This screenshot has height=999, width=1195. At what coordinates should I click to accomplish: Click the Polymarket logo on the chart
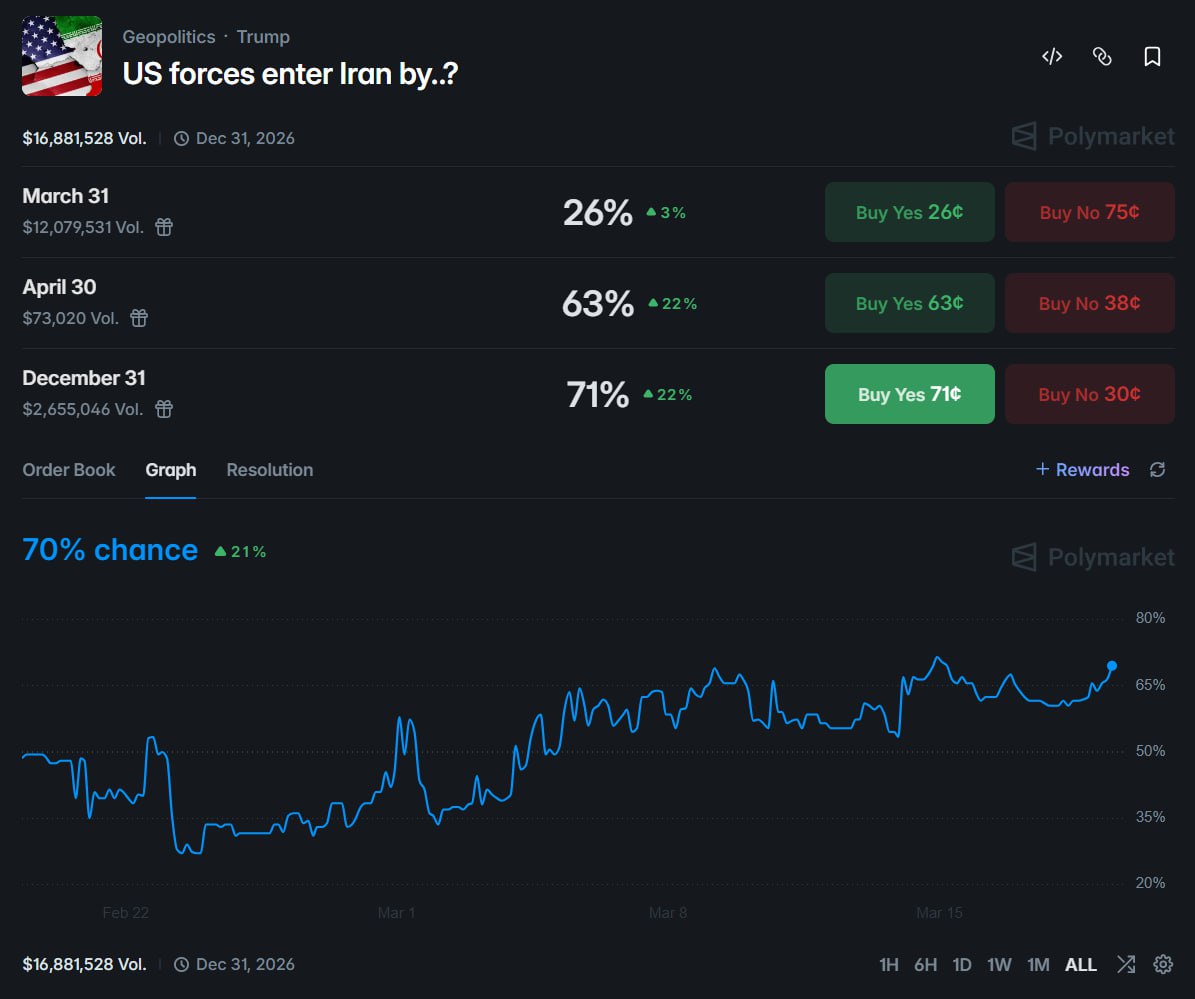pos(1091,557)
